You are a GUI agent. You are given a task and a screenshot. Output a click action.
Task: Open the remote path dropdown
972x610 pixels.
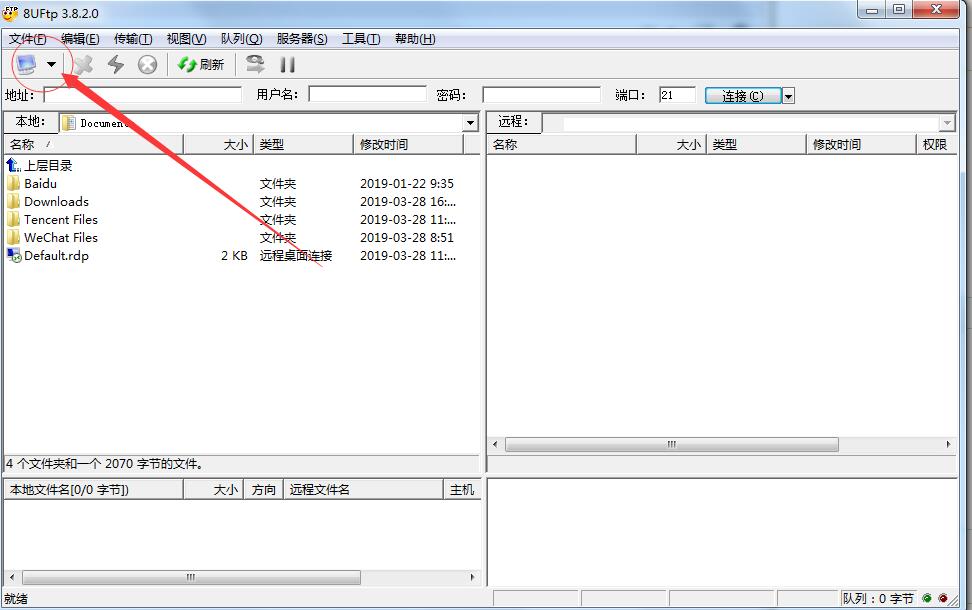coord(947,123)
